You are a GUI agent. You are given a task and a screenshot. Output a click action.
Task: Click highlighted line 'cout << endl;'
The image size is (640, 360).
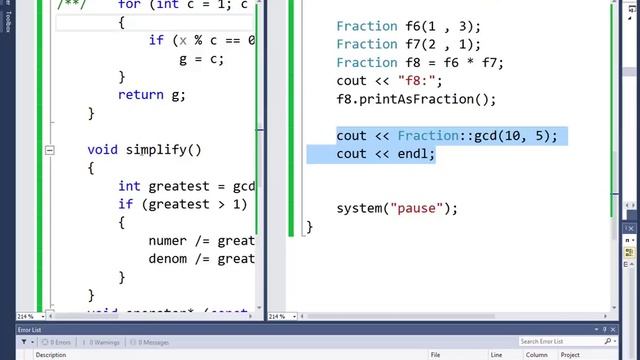point(386,154)
